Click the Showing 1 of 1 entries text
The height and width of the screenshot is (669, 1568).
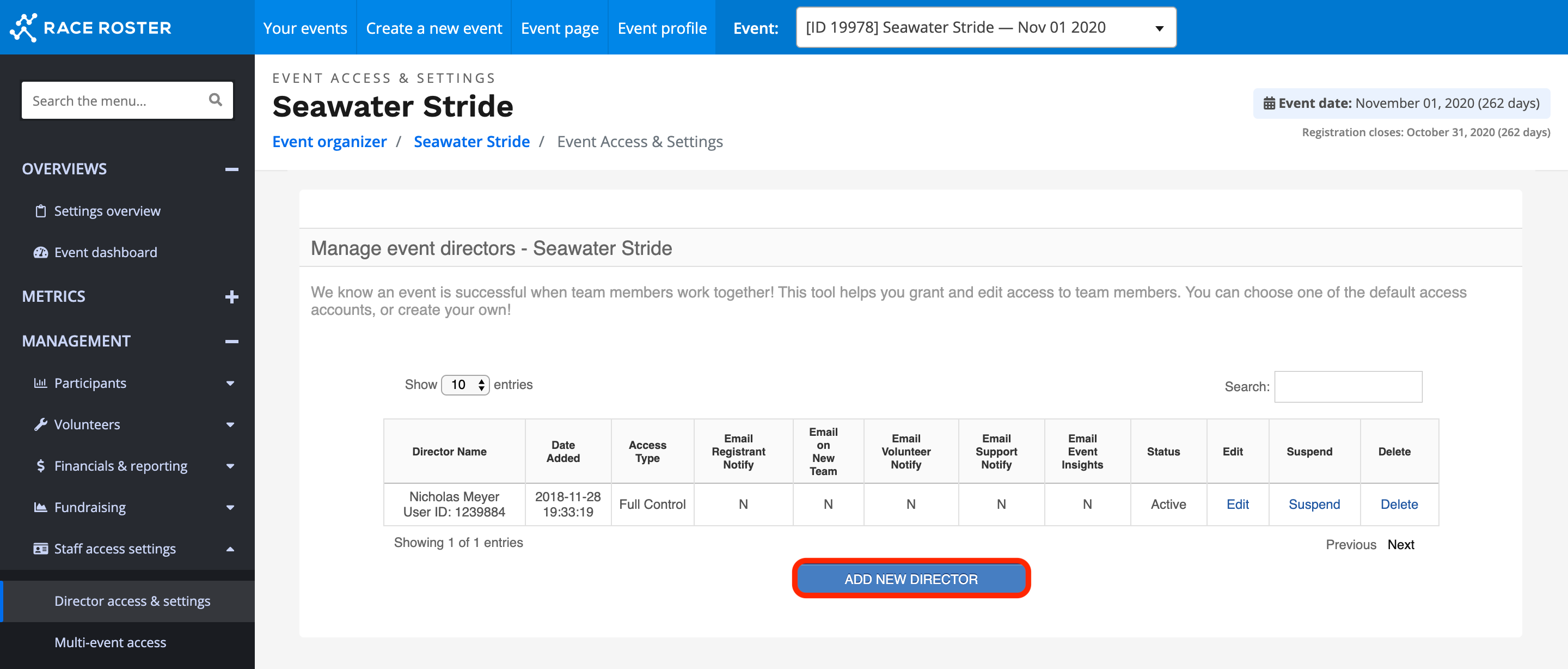click(x=458, y=543)
